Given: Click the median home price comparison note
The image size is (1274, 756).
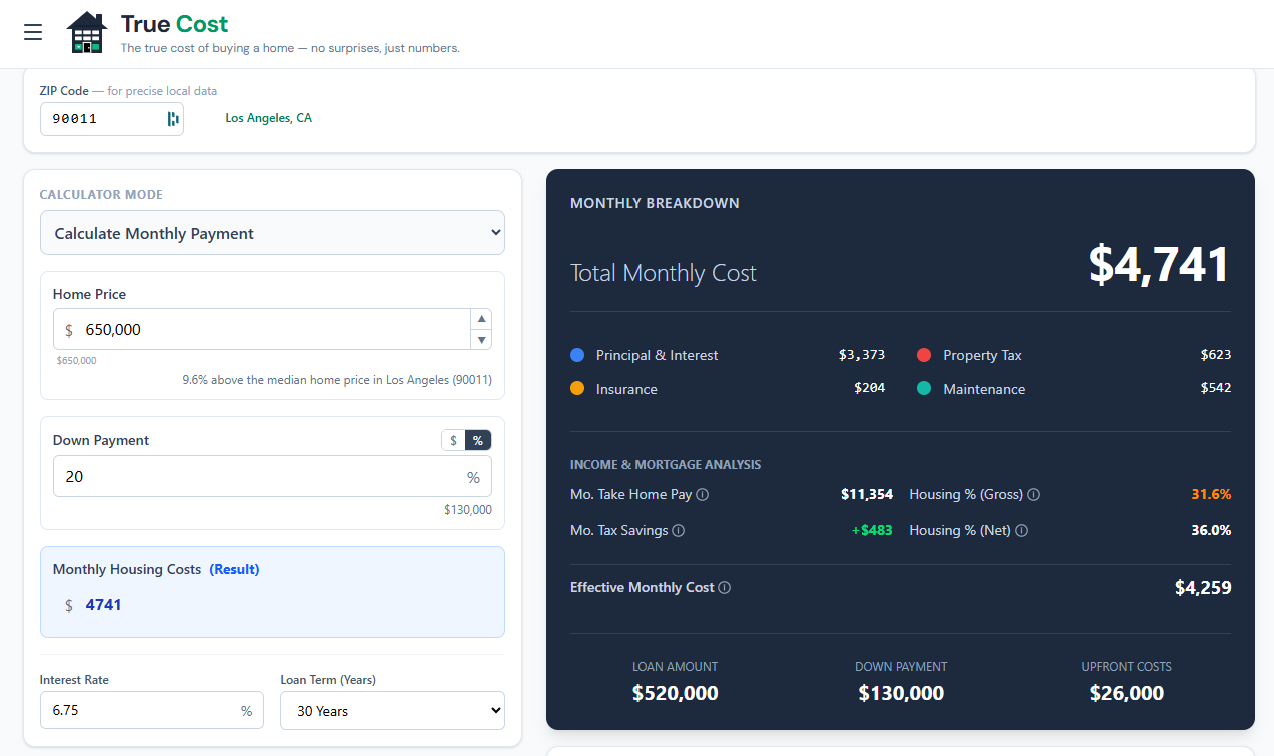Looking at the screenshot, I should coord(337,380).
